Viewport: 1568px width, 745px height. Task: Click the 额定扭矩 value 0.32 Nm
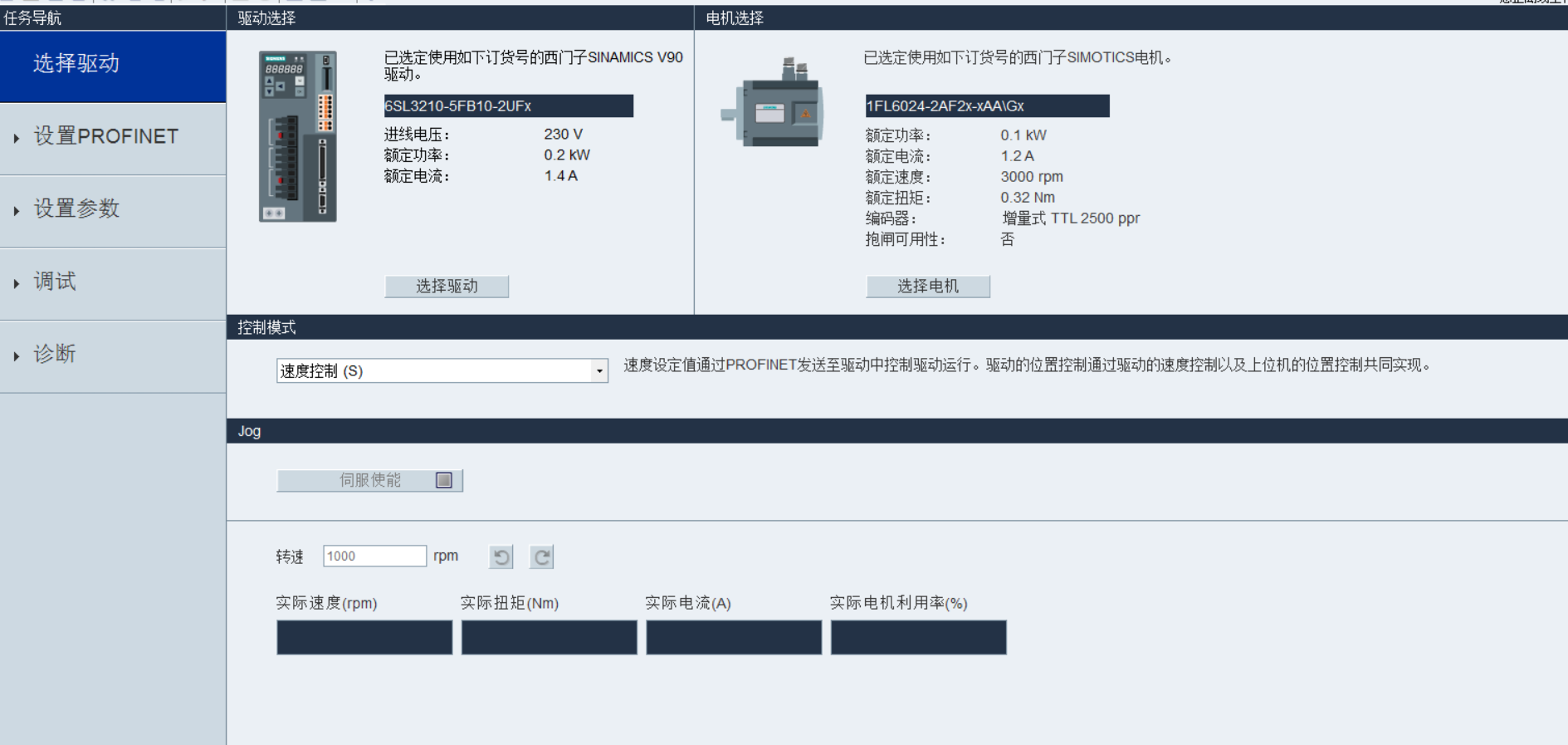1028,197
